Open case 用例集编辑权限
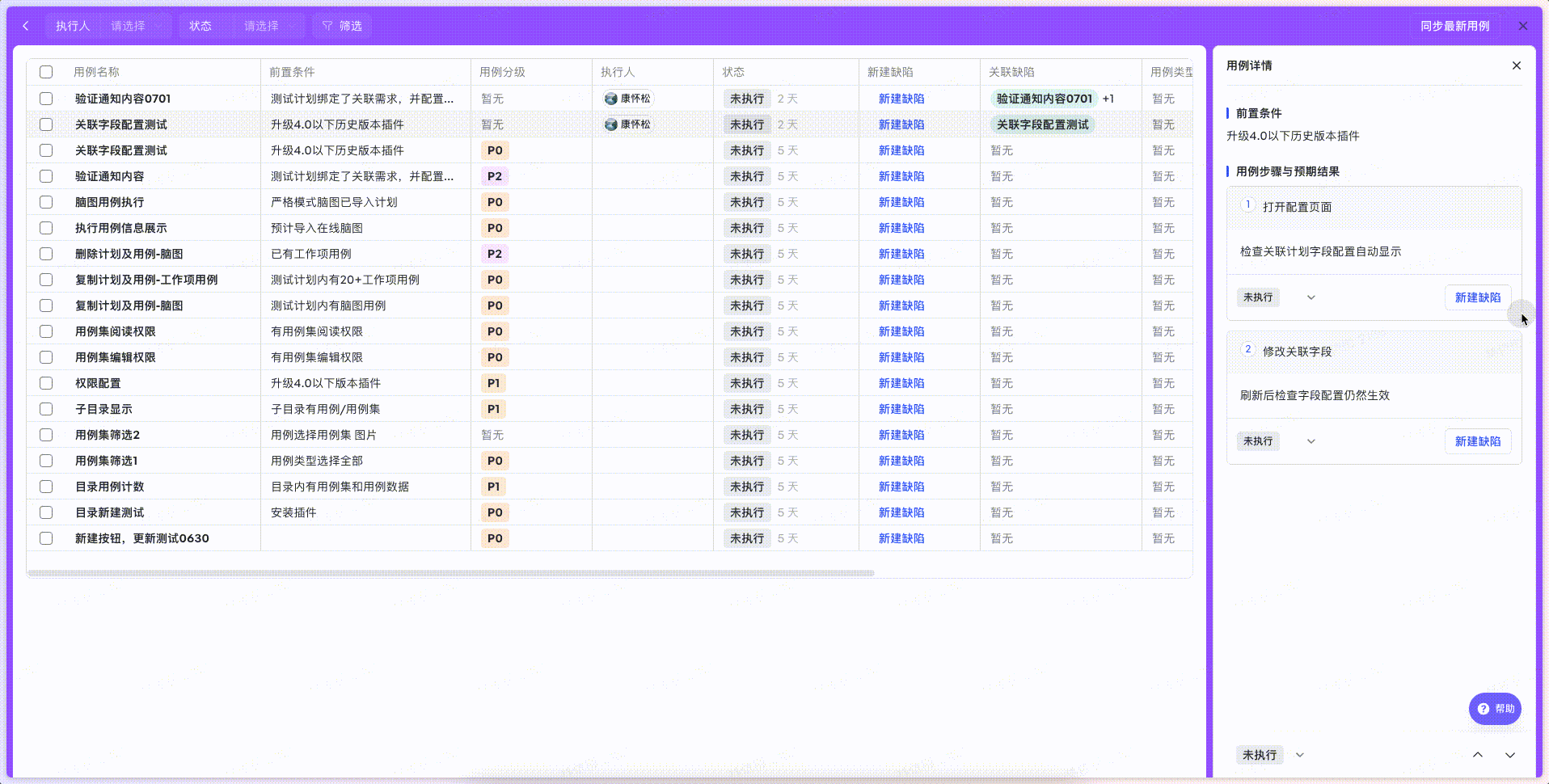 point(116,357)
